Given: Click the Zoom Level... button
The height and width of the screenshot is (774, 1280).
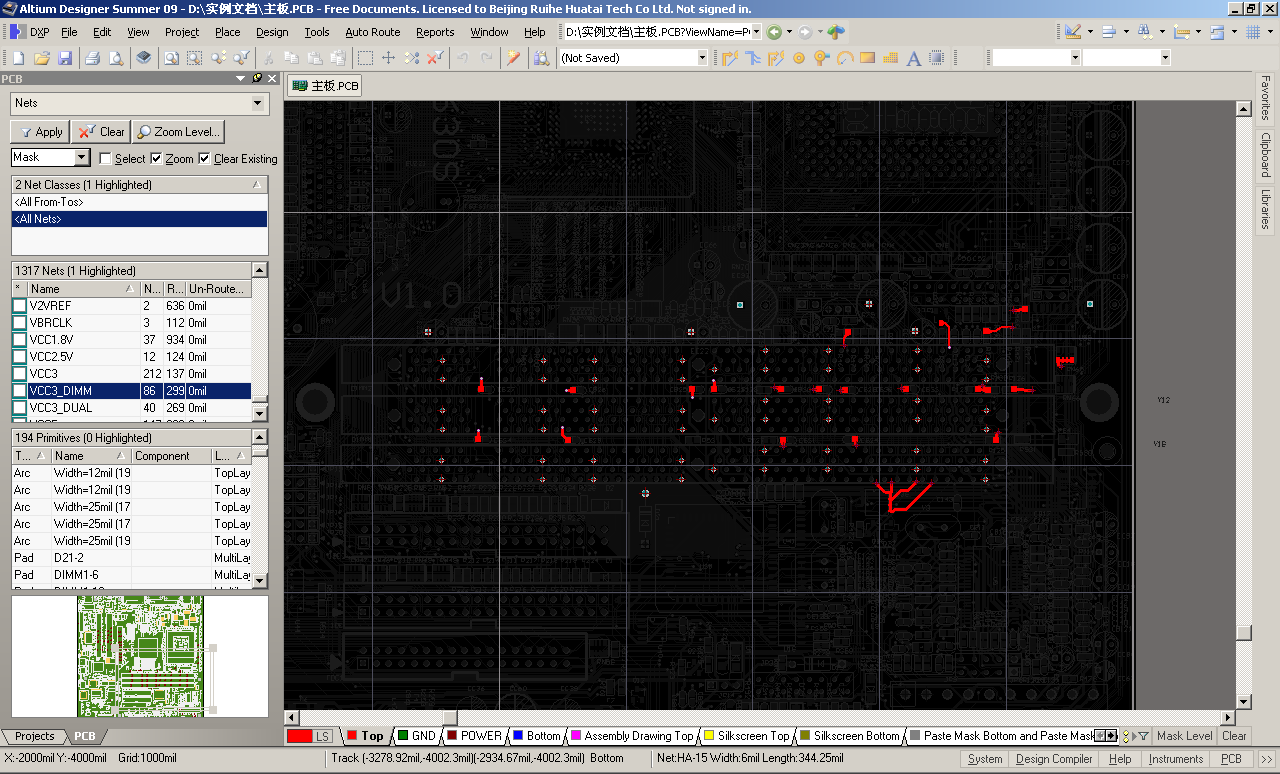Looking at the screenshot, I should (178, 132).
